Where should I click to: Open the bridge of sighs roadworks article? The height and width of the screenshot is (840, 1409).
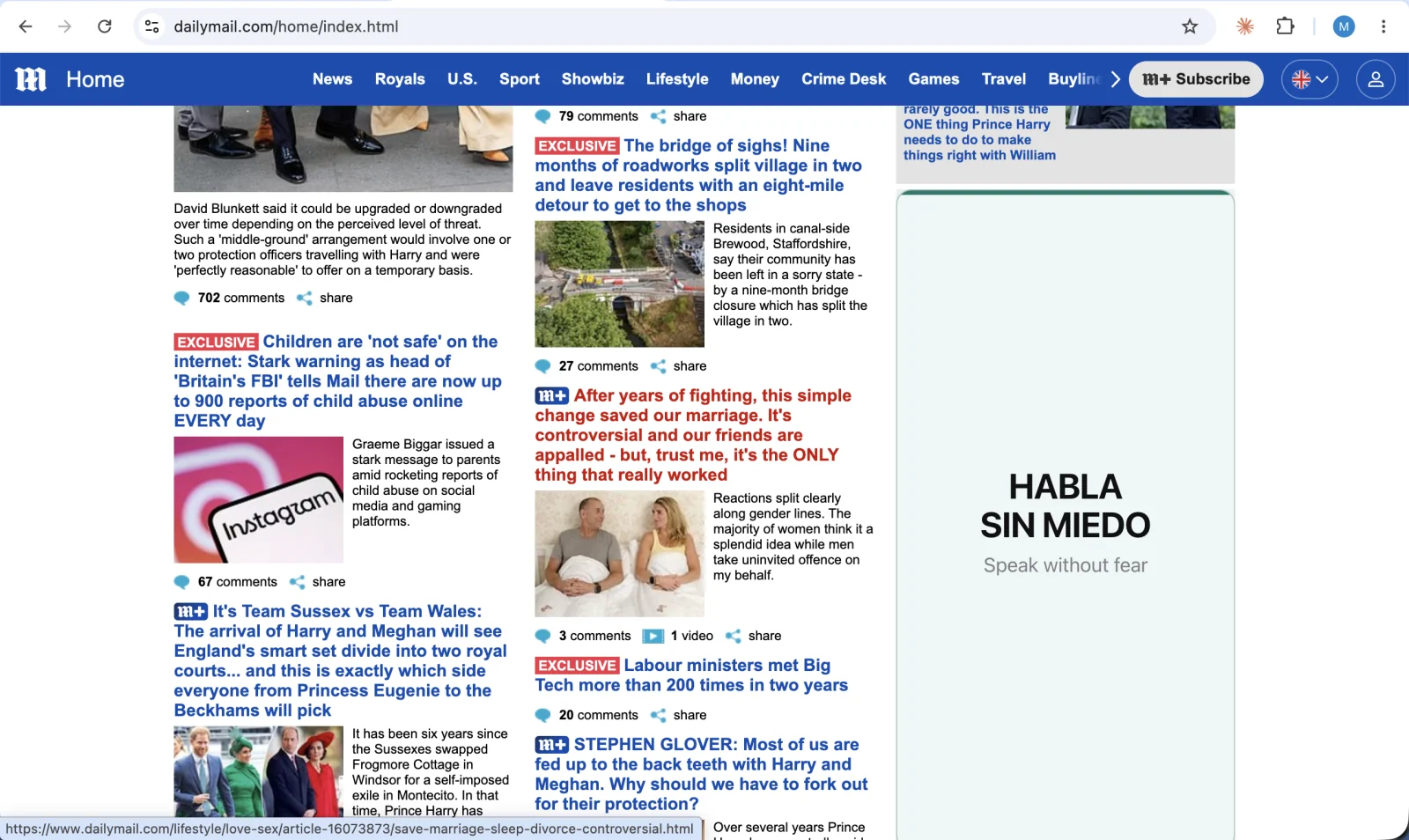698,175
